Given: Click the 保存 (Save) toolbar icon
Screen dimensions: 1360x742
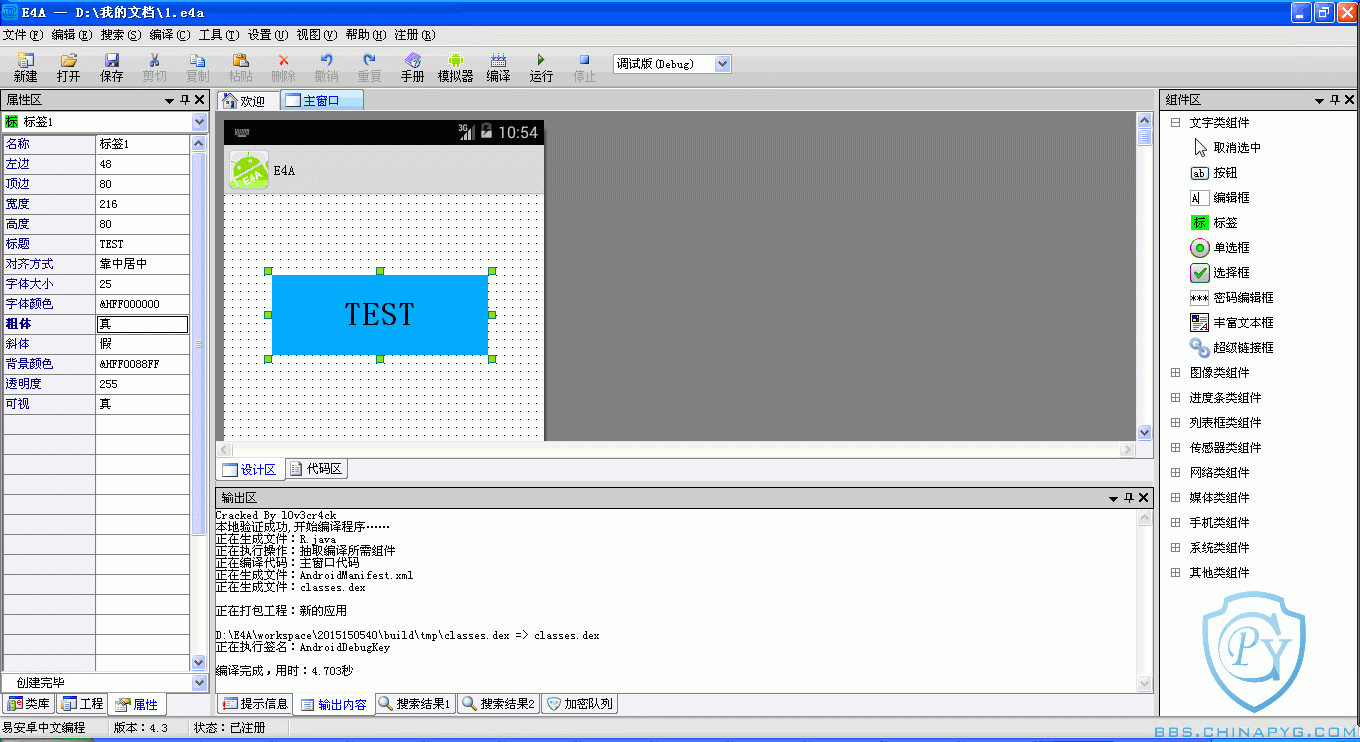Looking at the screenshot, I should 111,68.
